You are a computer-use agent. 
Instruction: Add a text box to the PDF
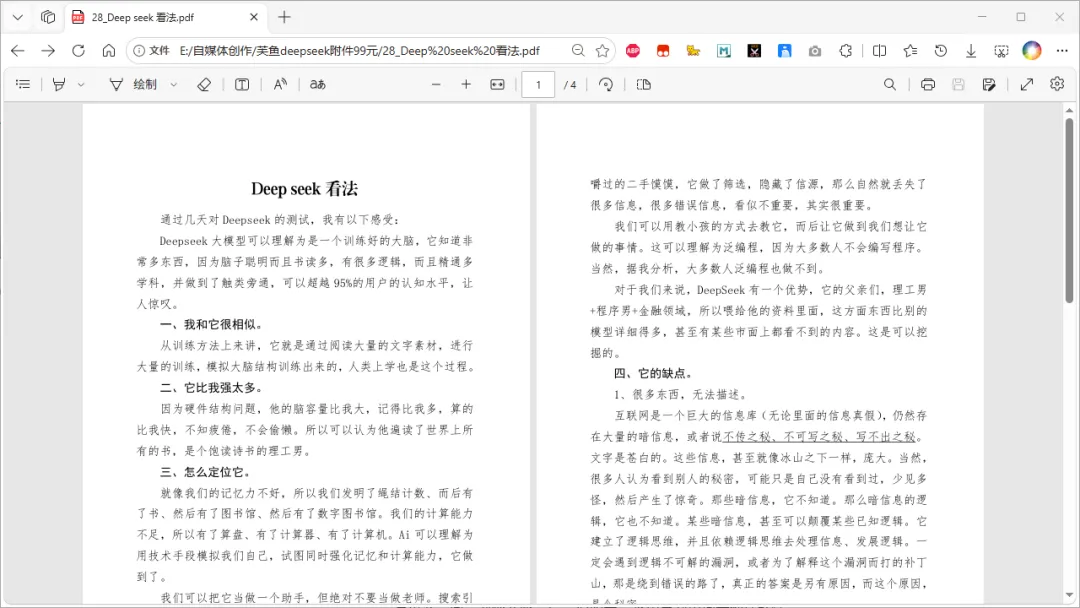[x=242, y=84]
